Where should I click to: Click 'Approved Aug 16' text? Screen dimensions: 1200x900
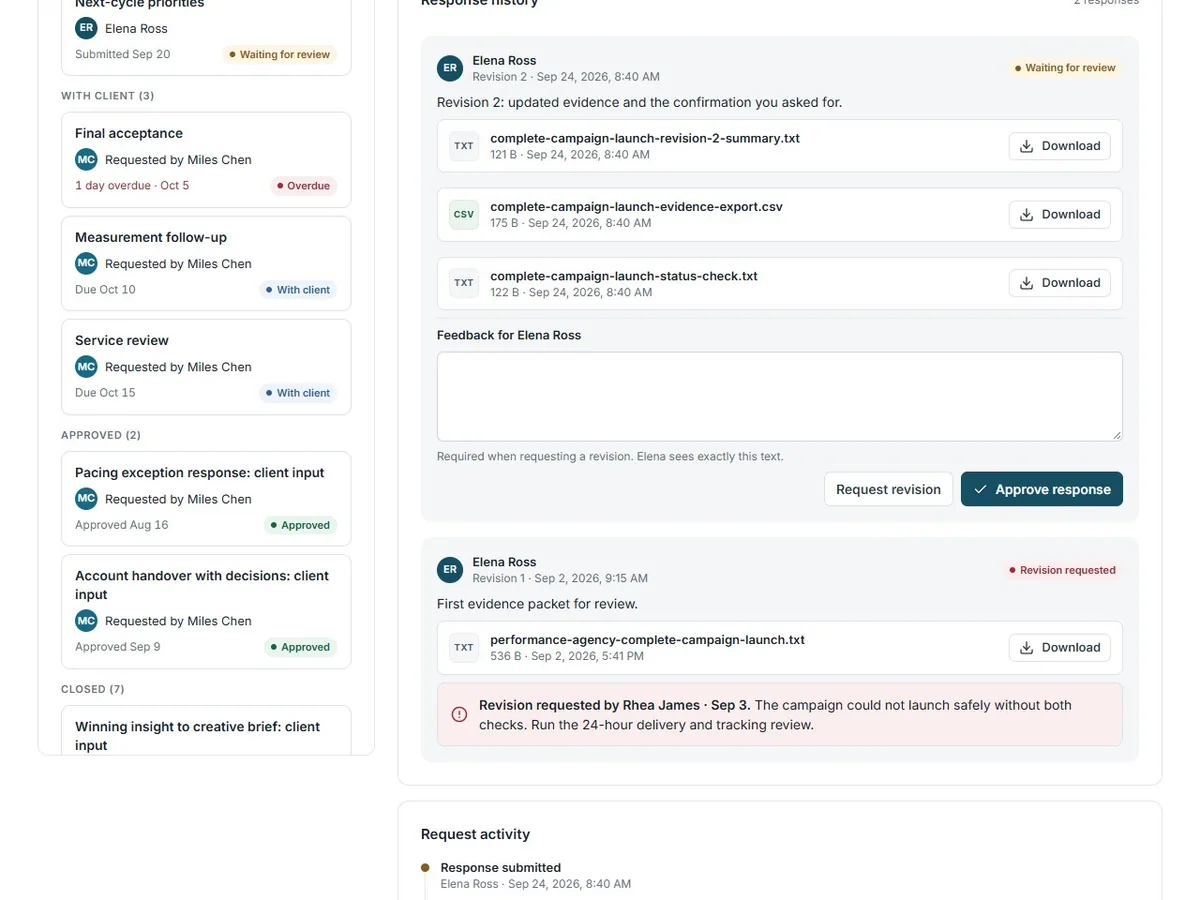pyautogui.click(x=122, y=524)
